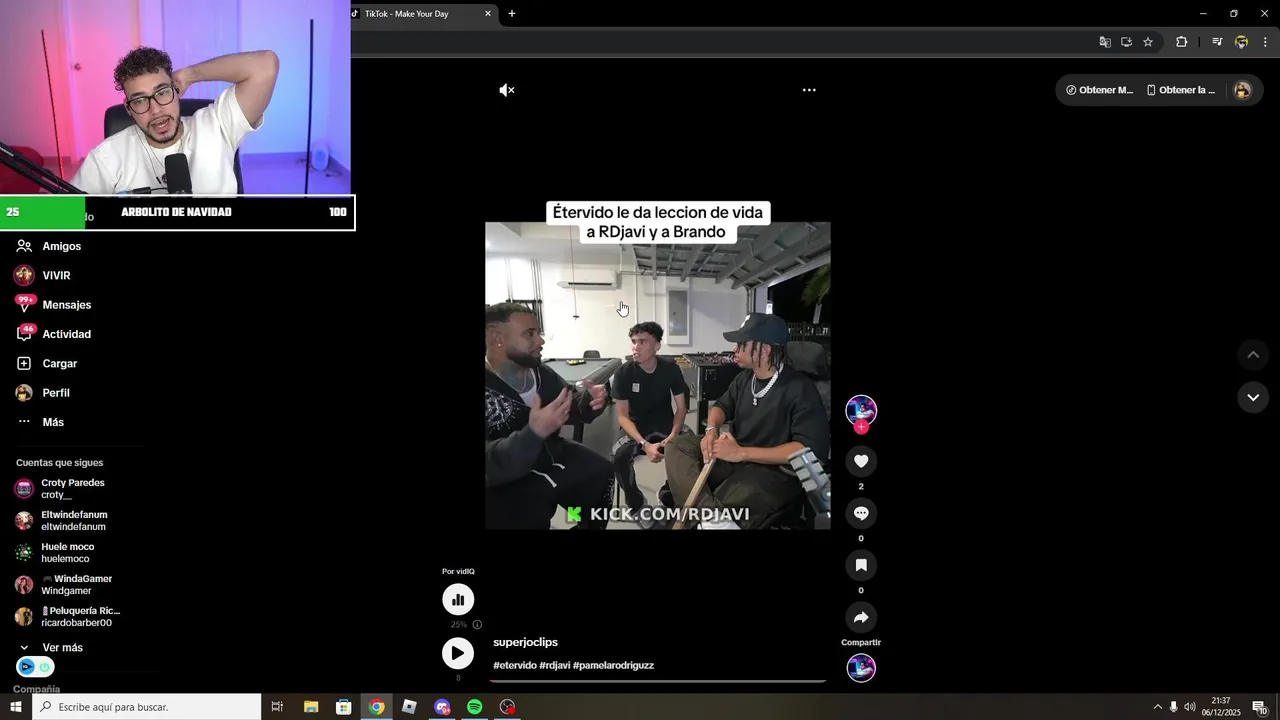1280x720 pixels.
Task: Expand the Más menu
Action: coord(53,422)
